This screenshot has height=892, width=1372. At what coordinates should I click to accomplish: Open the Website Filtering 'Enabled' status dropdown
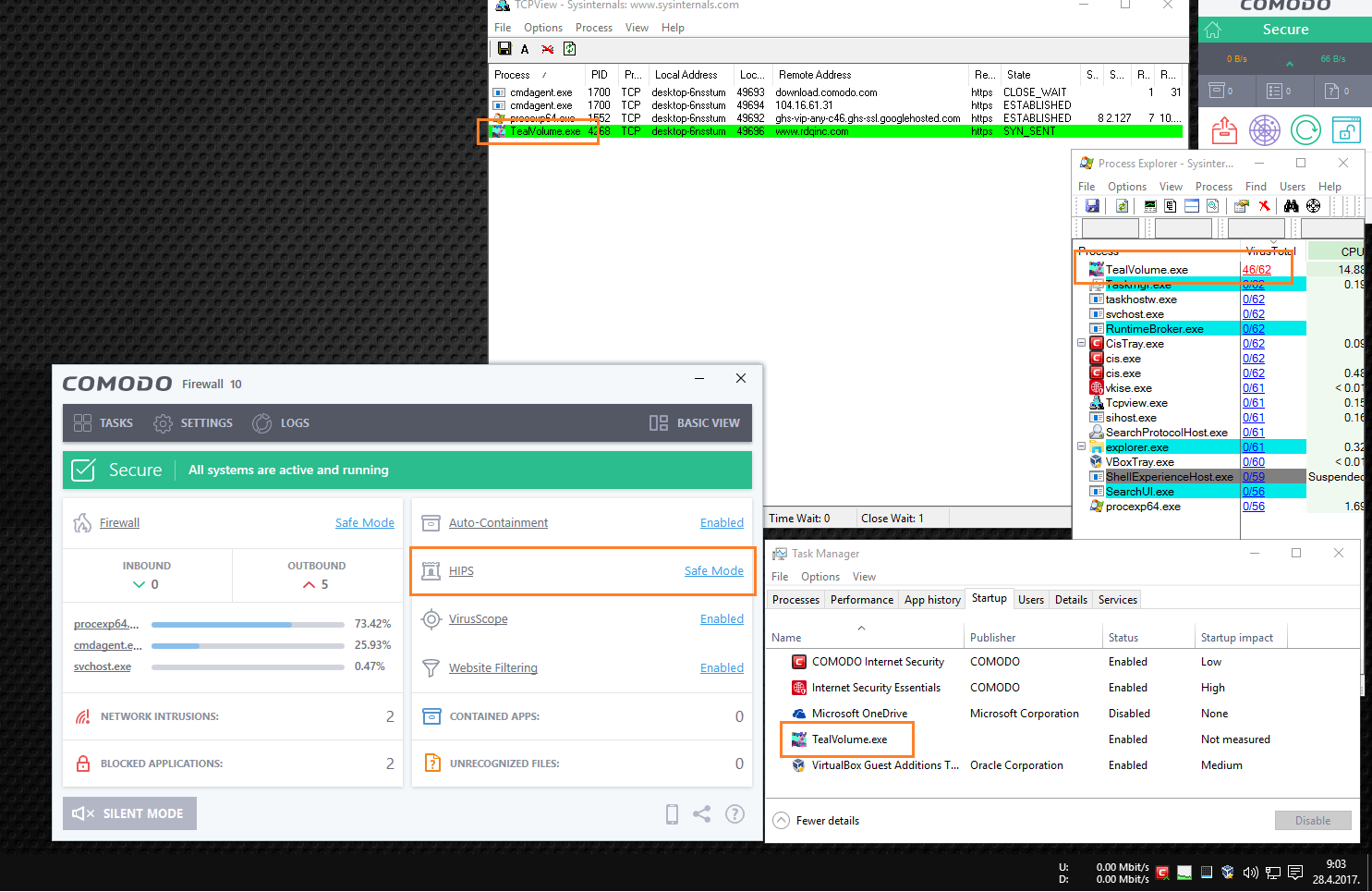[x=722, y=668]
